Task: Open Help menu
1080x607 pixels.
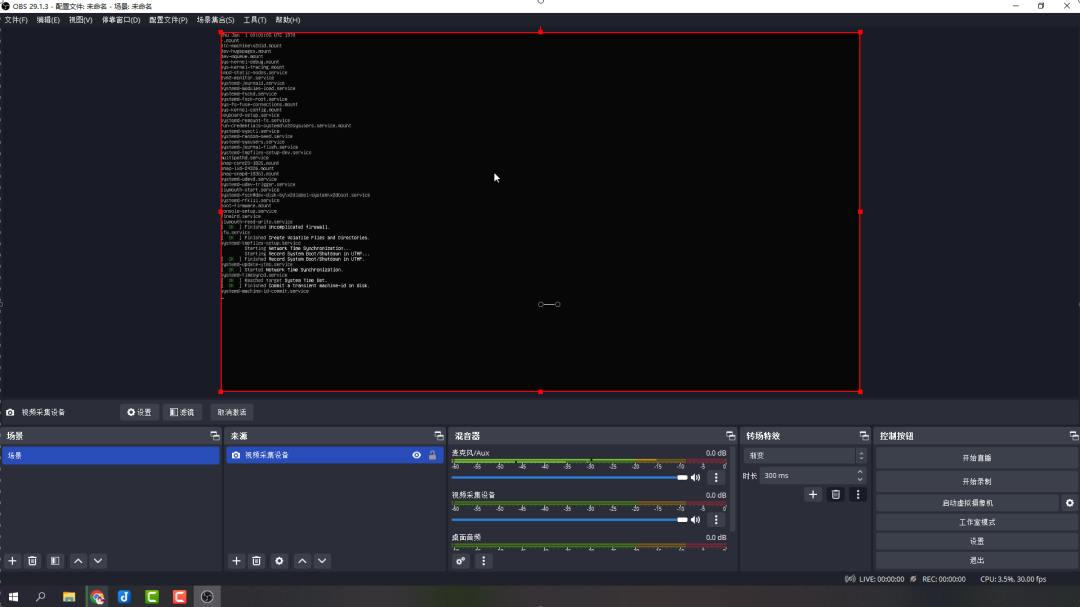Action: point(288,20)
